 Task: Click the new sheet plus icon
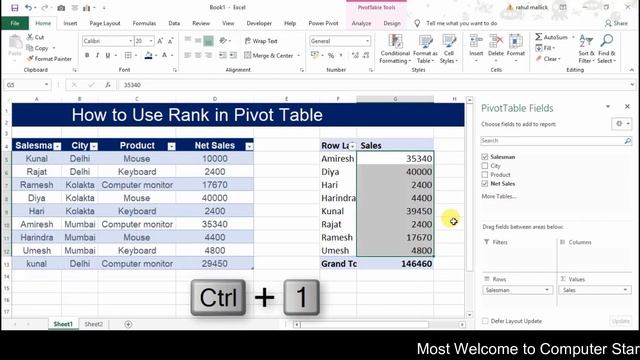(x=128, y=324)
